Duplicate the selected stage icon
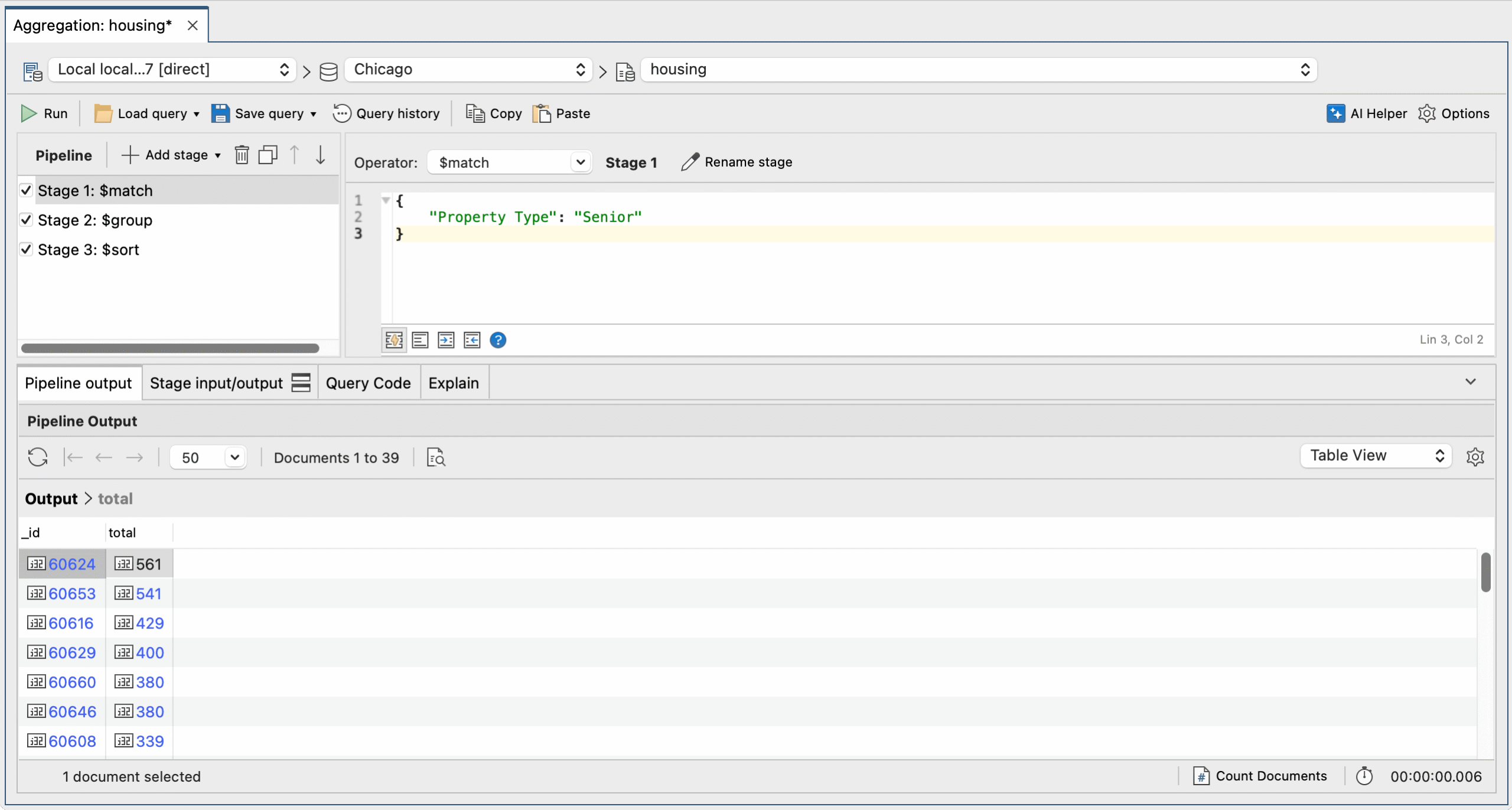This screenshot has height=810, width=1512. coord(268,155)
